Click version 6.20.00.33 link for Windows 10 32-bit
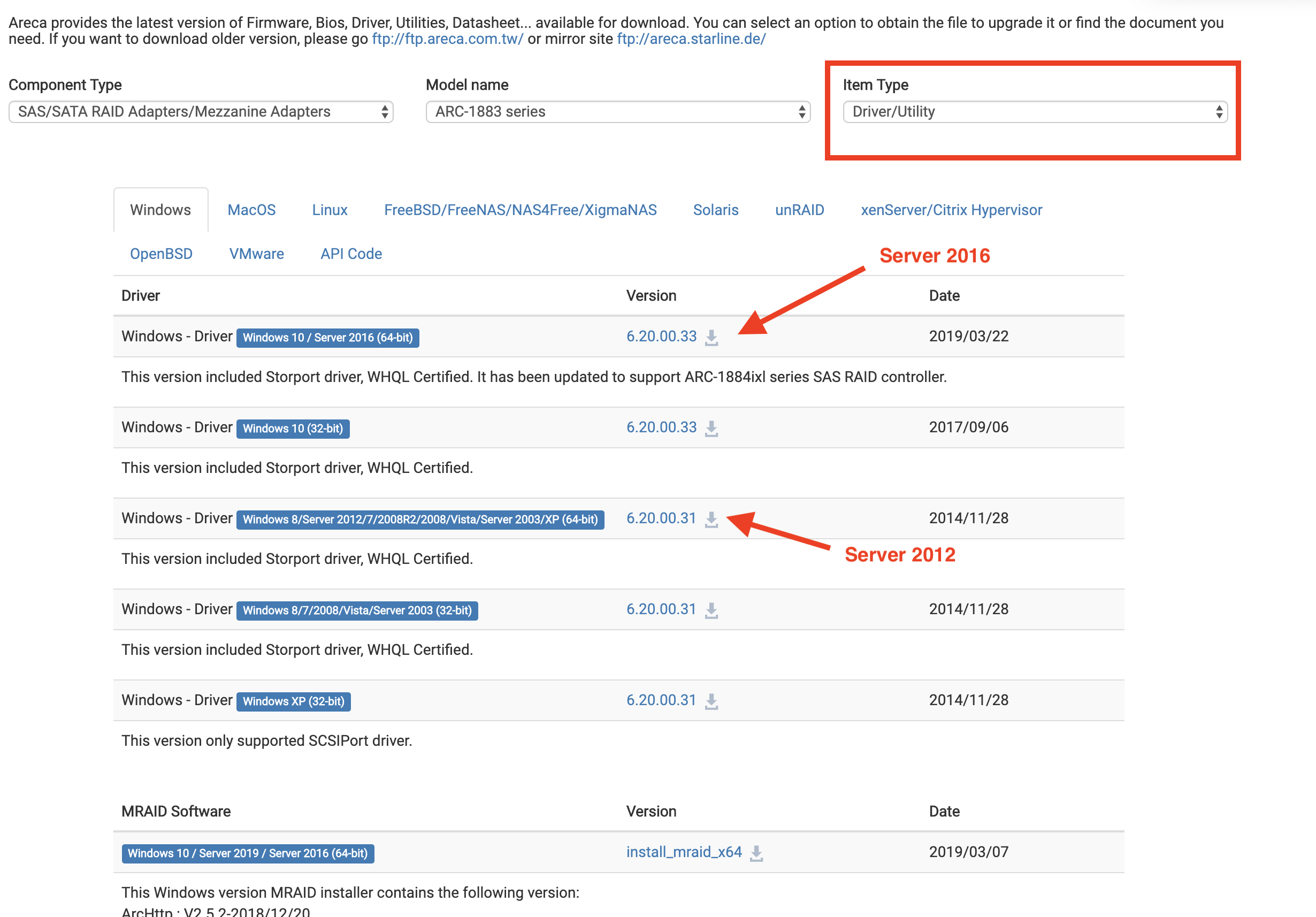The height and width of the screenshot is (917, 1316). tap(661, 427)
